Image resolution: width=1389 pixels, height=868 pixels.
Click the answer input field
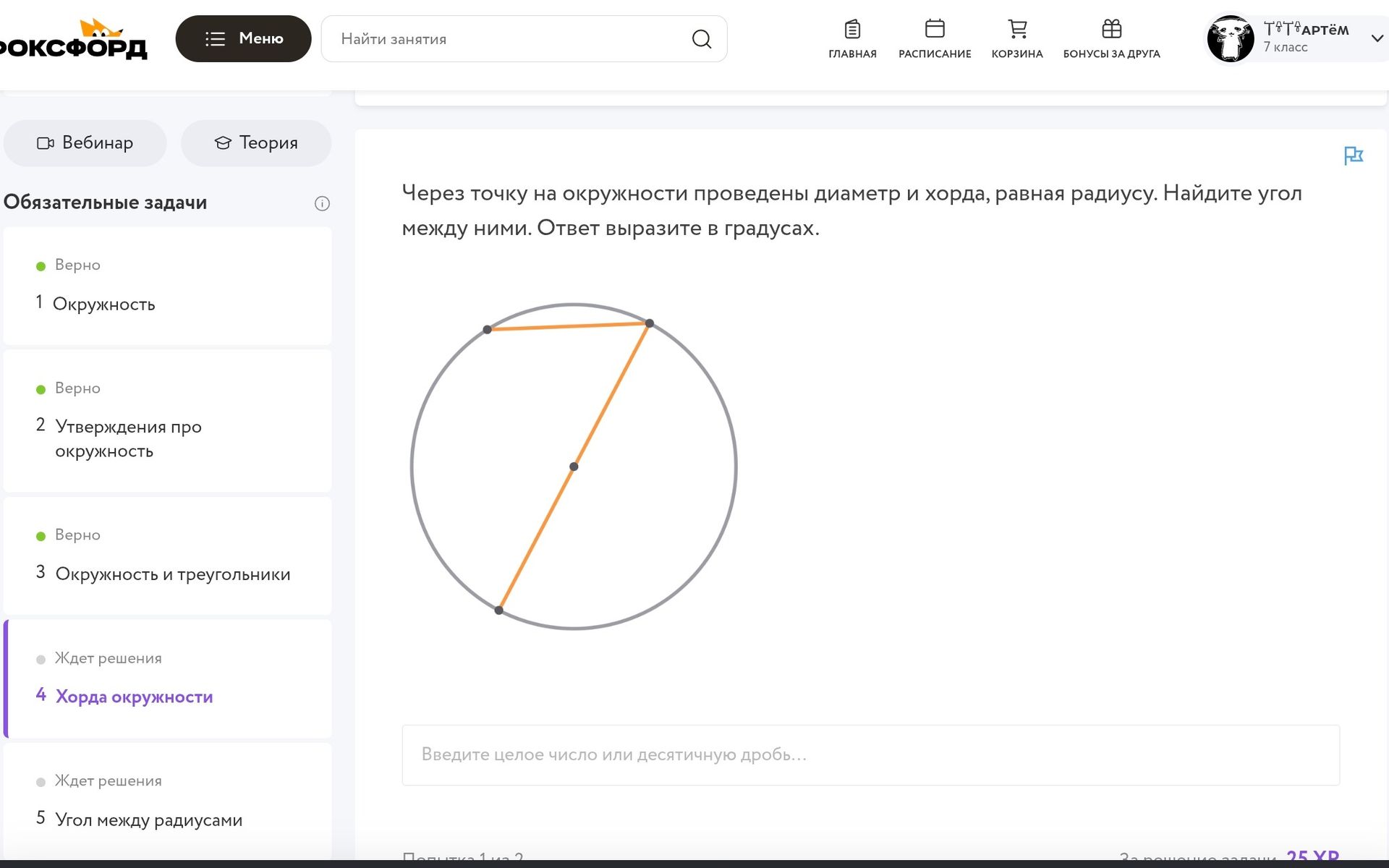(870, 755)
